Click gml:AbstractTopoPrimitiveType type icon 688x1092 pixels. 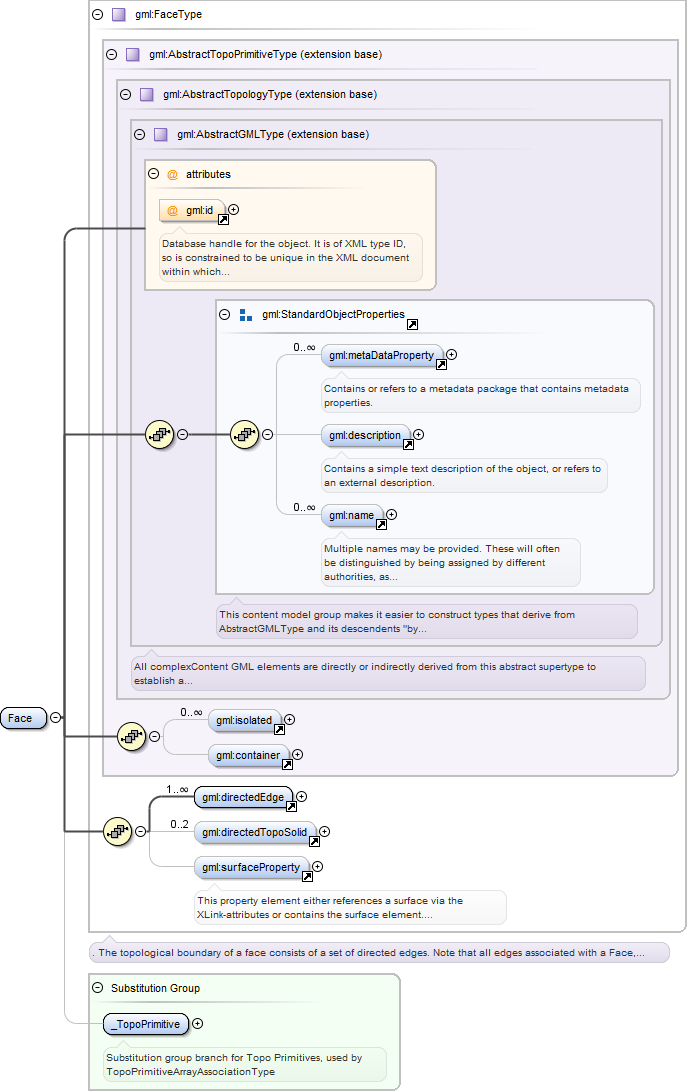tap(133, 54)
